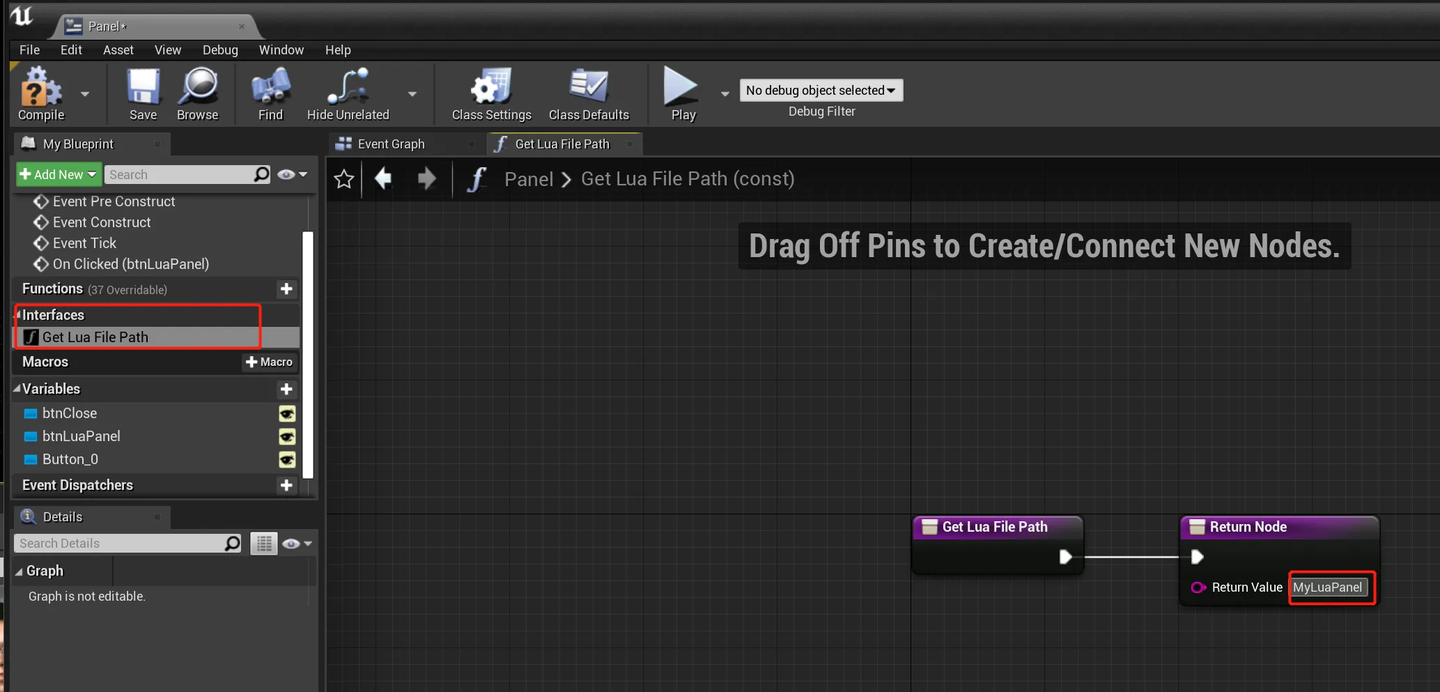Toggle the eye visibility for btnClose

pyautogui.click(x=287, y=413)
